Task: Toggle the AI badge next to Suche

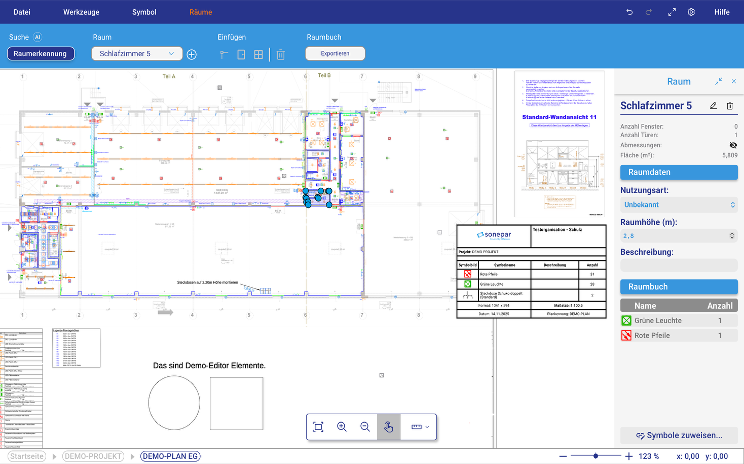Action: [x=38, y=36]
